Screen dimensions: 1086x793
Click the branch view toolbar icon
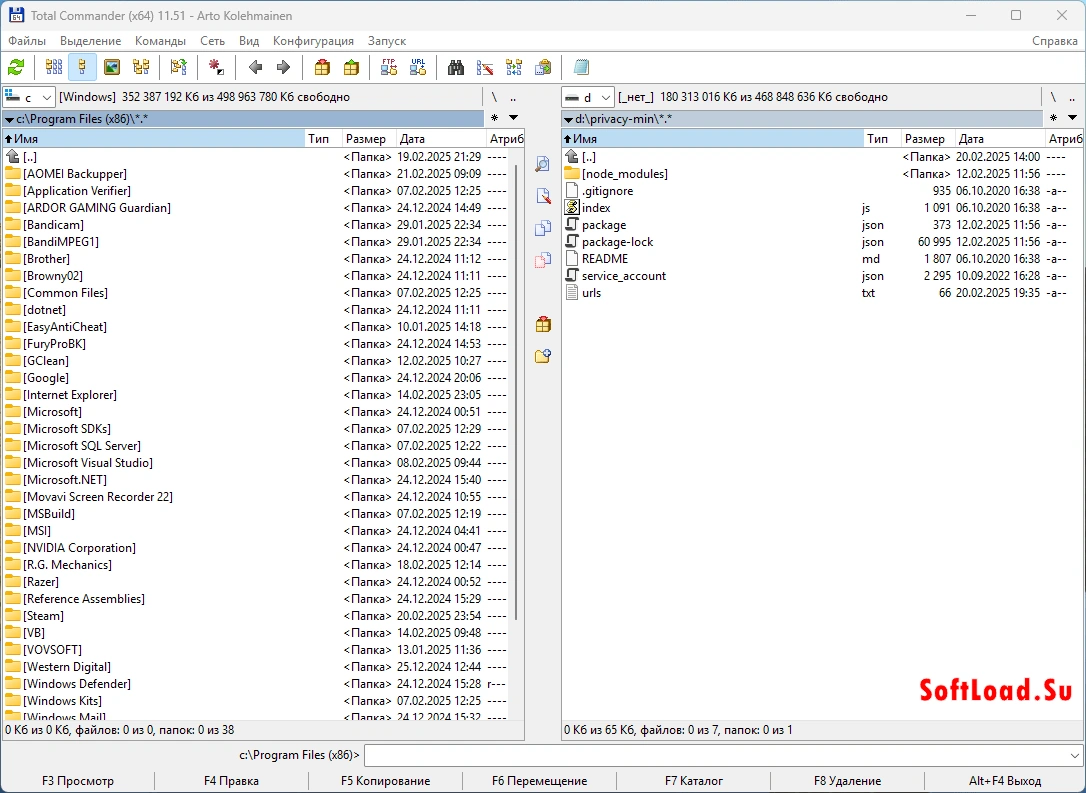pos(179,68)
